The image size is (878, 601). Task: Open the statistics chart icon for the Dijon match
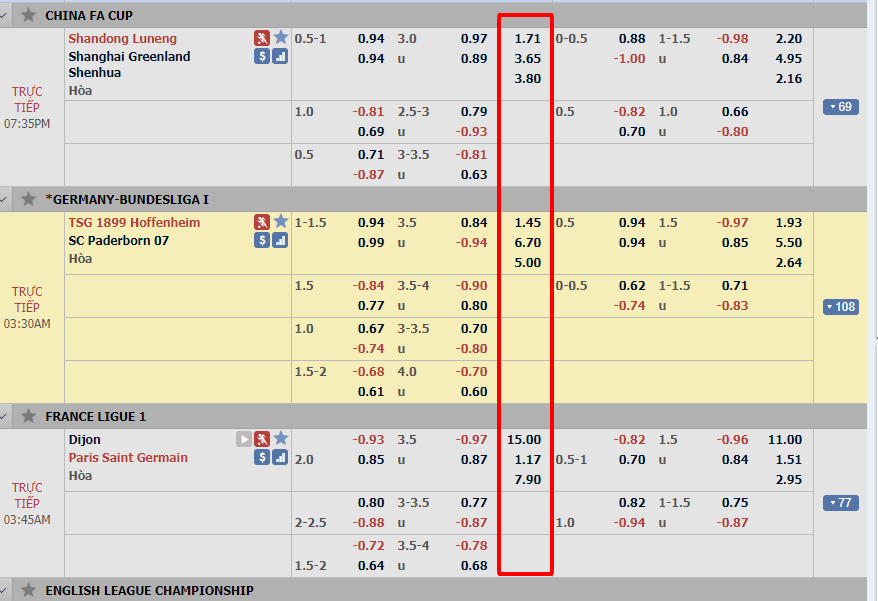click(280, 458)
